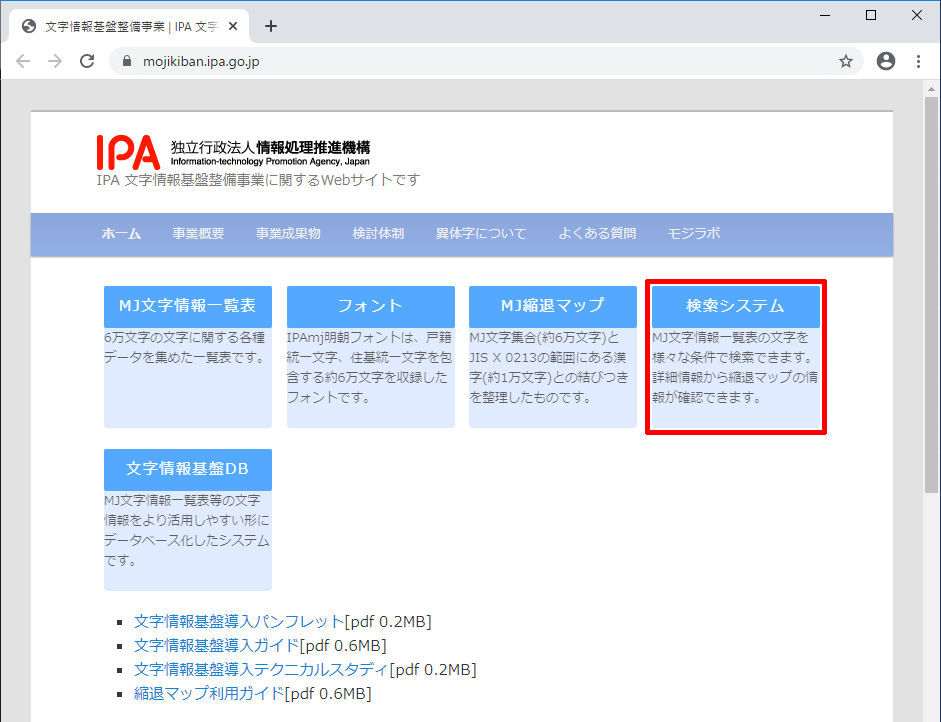Open a new tab with plus button
This screenshot has height=722, width=941.
271,26
